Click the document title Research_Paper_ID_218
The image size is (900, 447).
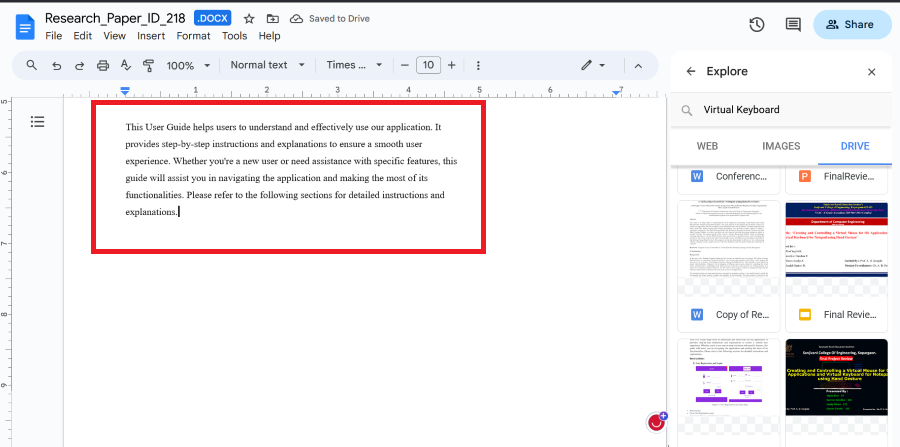(115, 18)
